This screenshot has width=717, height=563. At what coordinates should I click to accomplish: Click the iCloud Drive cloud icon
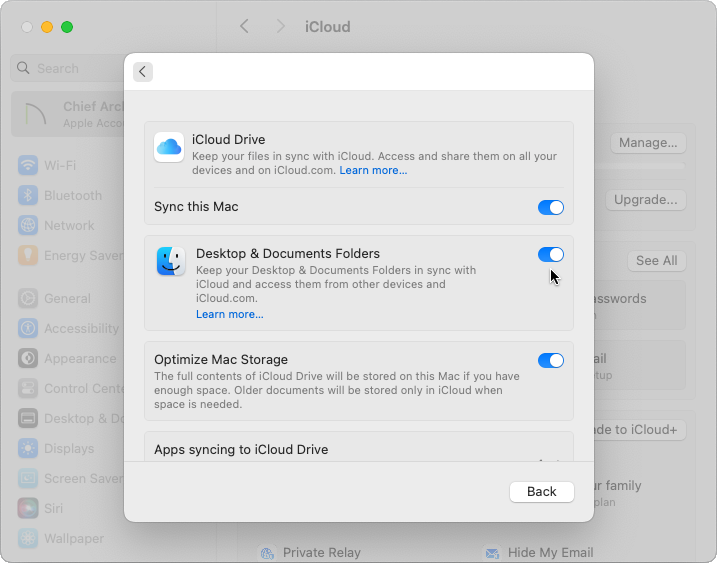(169, 147)
